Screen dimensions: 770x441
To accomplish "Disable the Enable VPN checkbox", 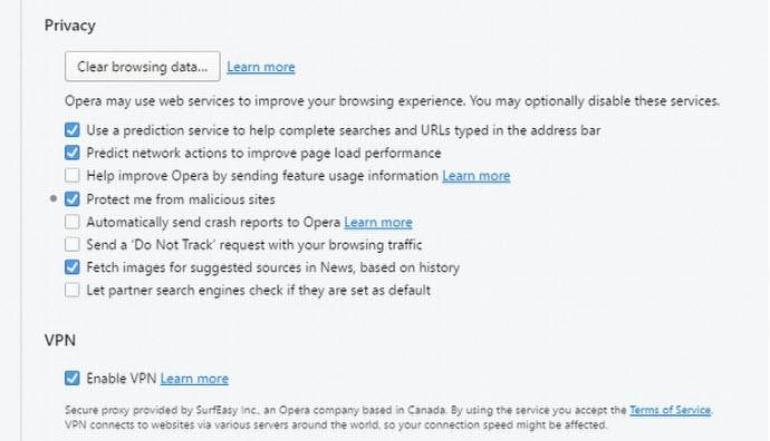I will tap(71, 378).
